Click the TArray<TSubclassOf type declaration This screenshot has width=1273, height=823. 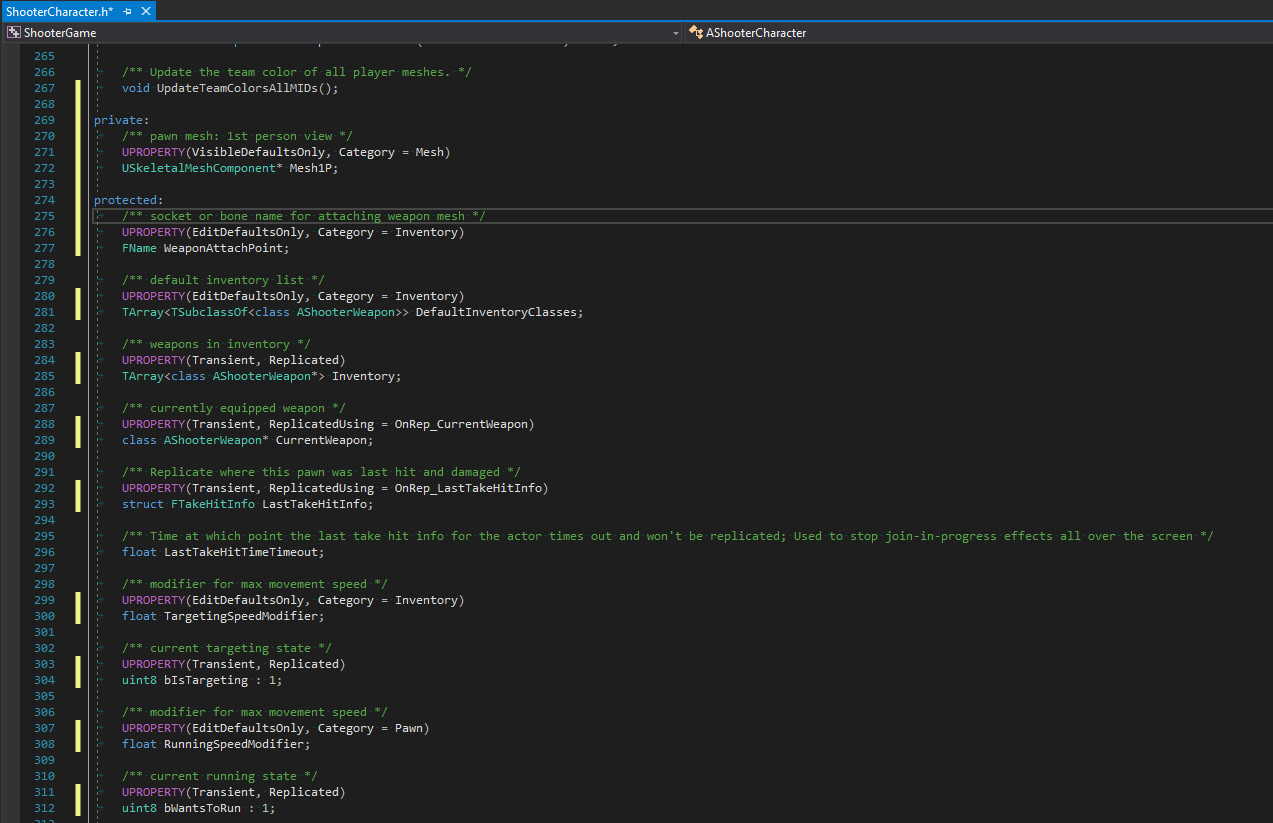click(188, 312)
